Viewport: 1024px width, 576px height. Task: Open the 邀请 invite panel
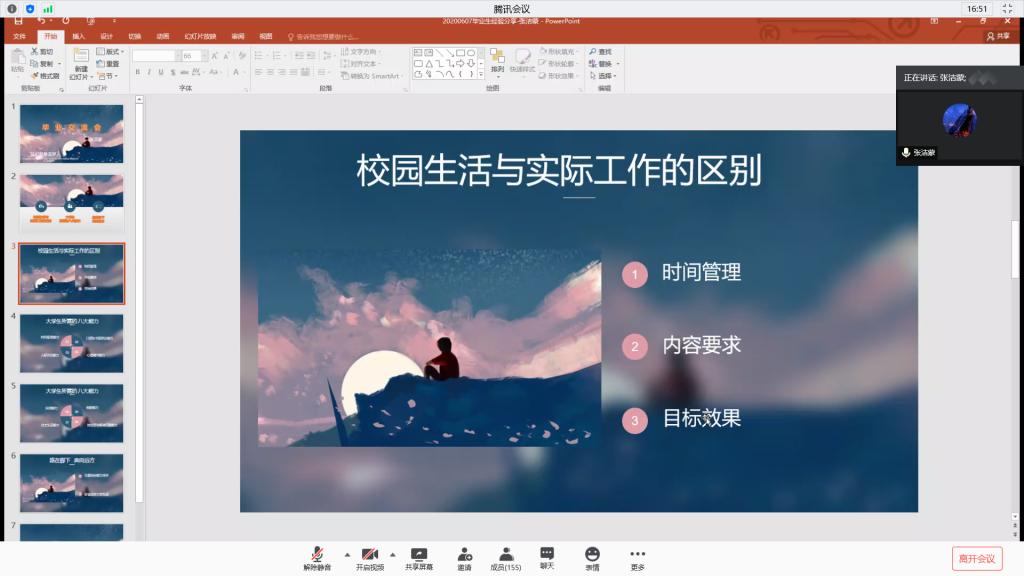coord(464,558)
